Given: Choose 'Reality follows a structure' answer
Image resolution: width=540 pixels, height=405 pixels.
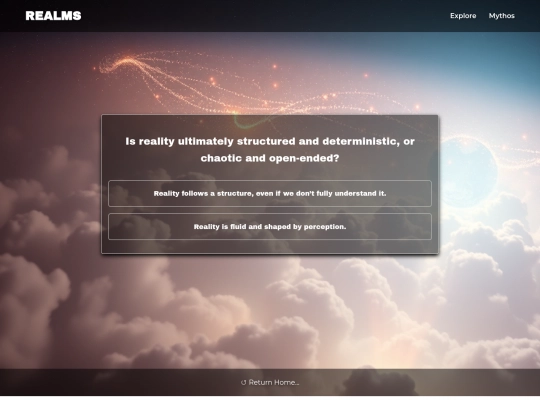Looking at the screenshot, I should click(x=270, y=194).
